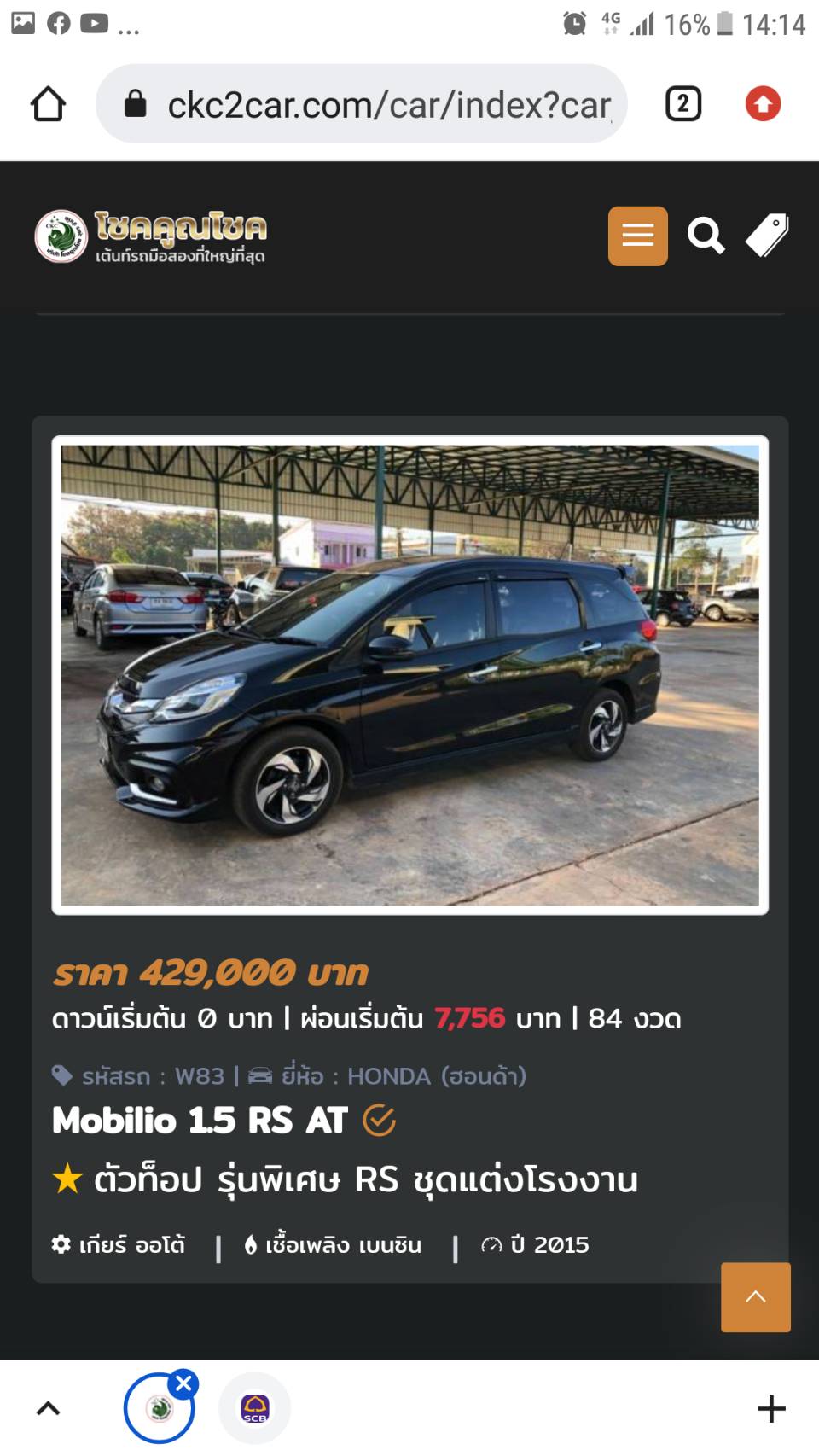Open the price tag icon

click(x=767, y=236)
